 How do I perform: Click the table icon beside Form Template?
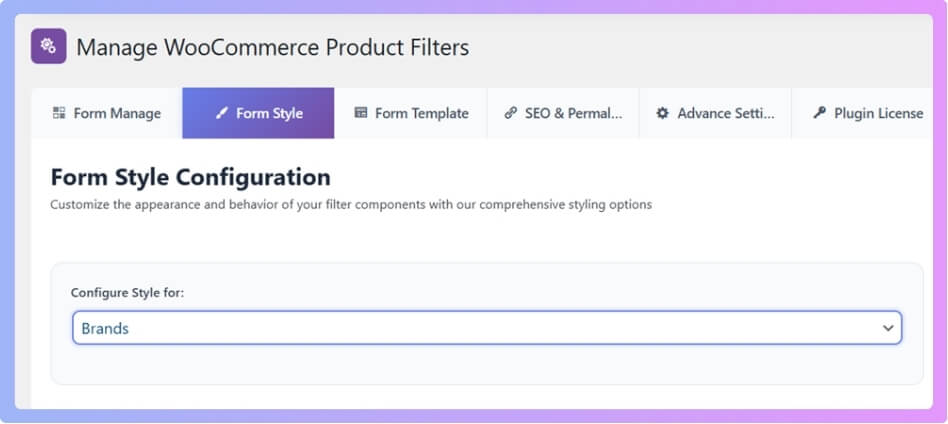click(x=360, y=113)
